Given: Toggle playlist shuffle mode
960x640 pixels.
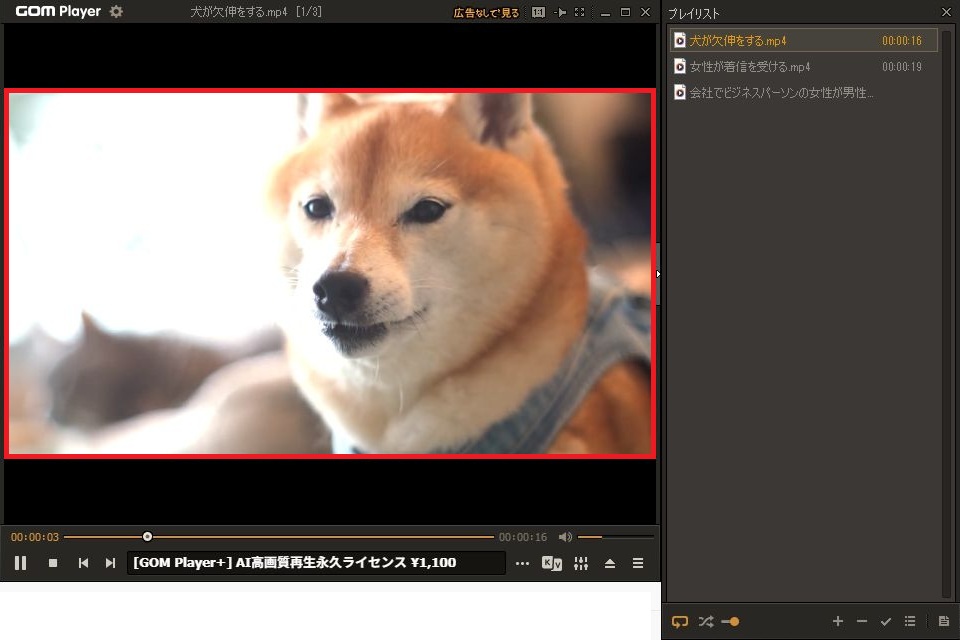Looking at the screenshot, I should coord(706,621).
